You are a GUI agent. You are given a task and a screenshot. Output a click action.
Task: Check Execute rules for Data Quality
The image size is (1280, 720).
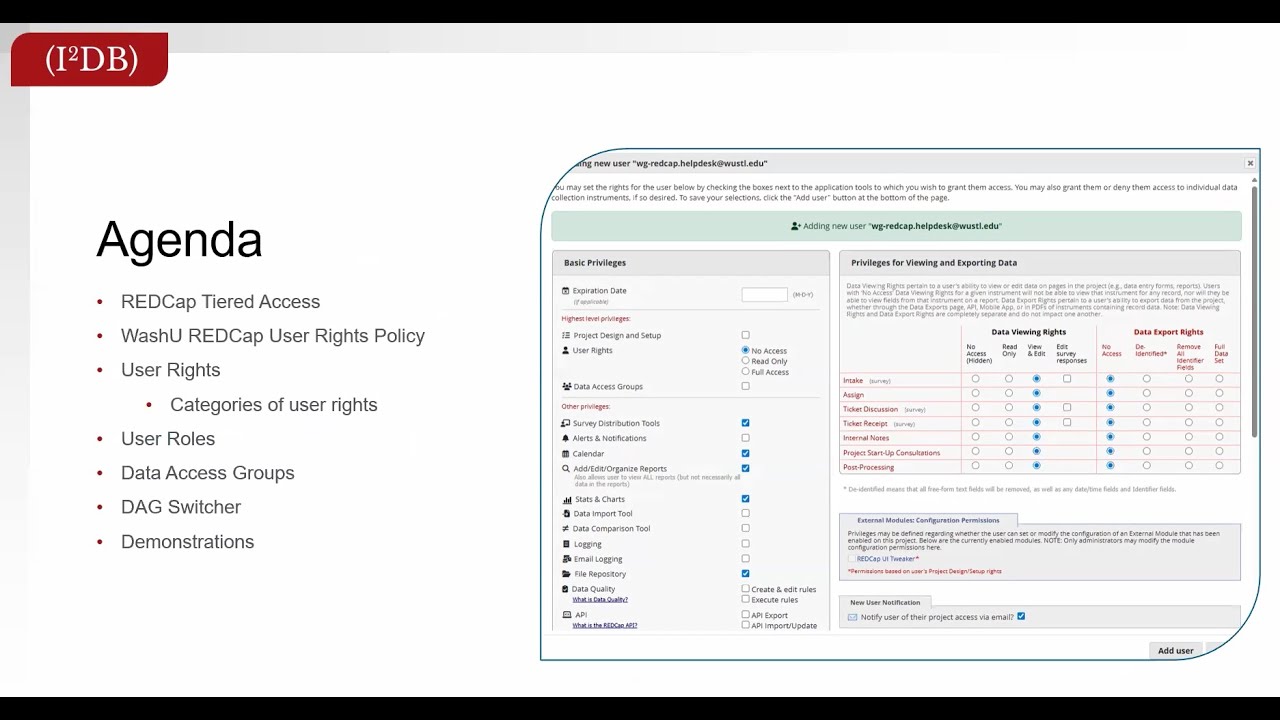745,599
